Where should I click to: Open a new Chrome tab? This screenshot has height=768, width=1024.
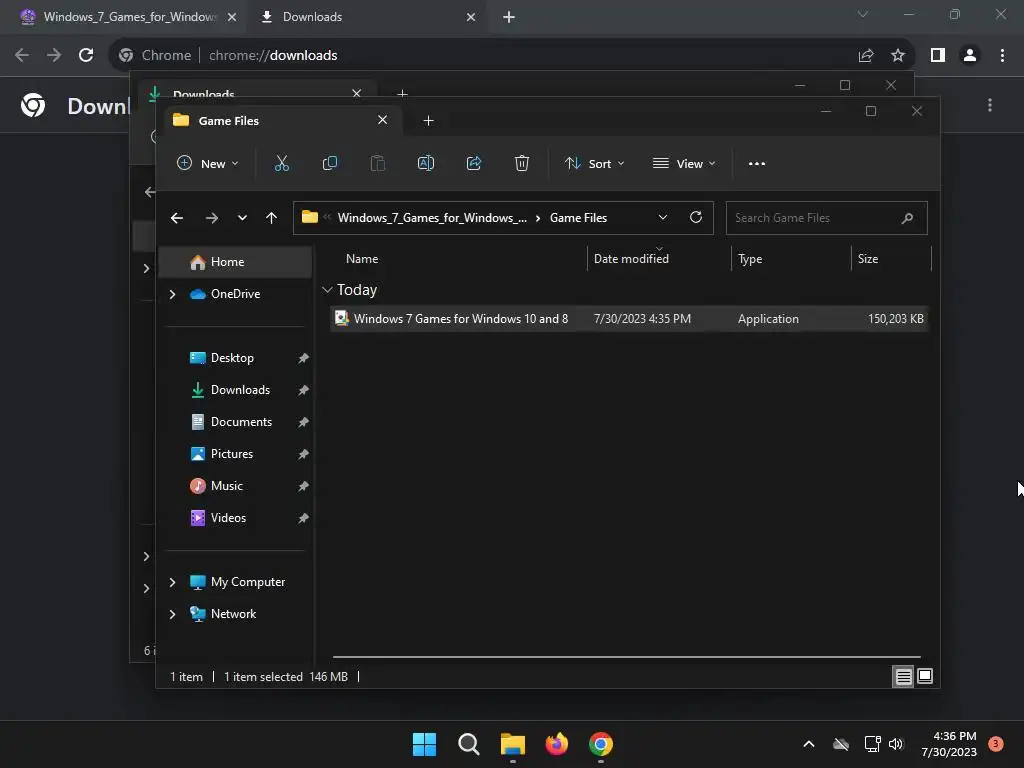point(509,17)
